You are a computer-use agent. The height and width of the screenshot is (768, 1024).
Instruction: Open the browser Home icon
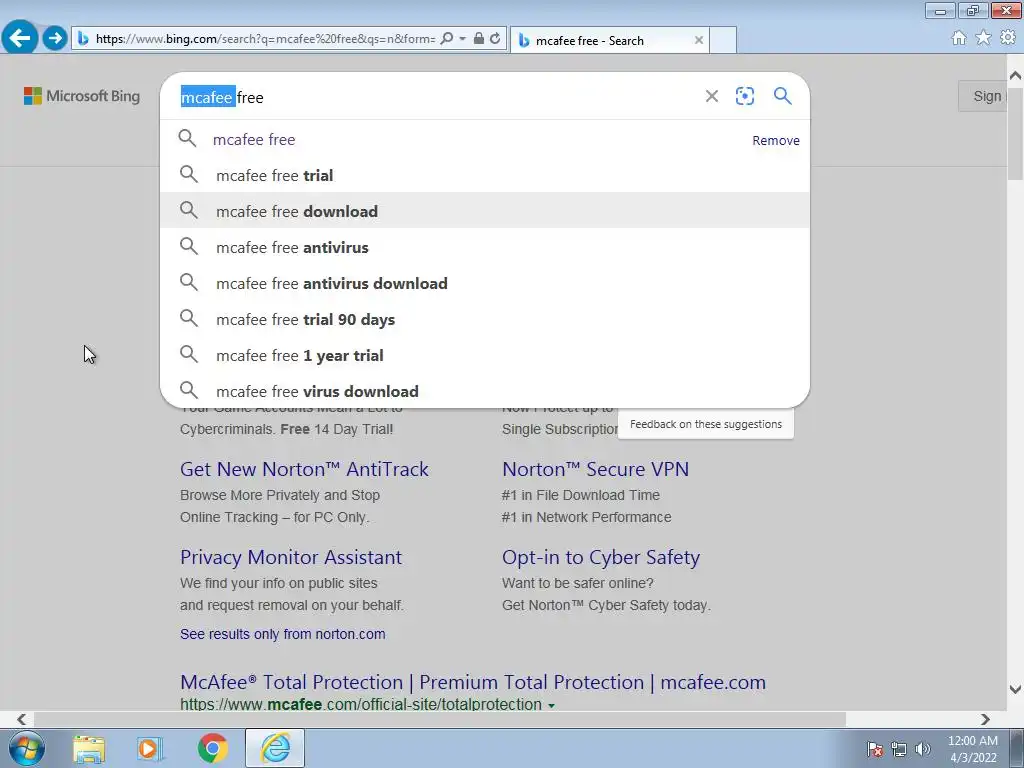pyautogui.click(x=959, y=38)
